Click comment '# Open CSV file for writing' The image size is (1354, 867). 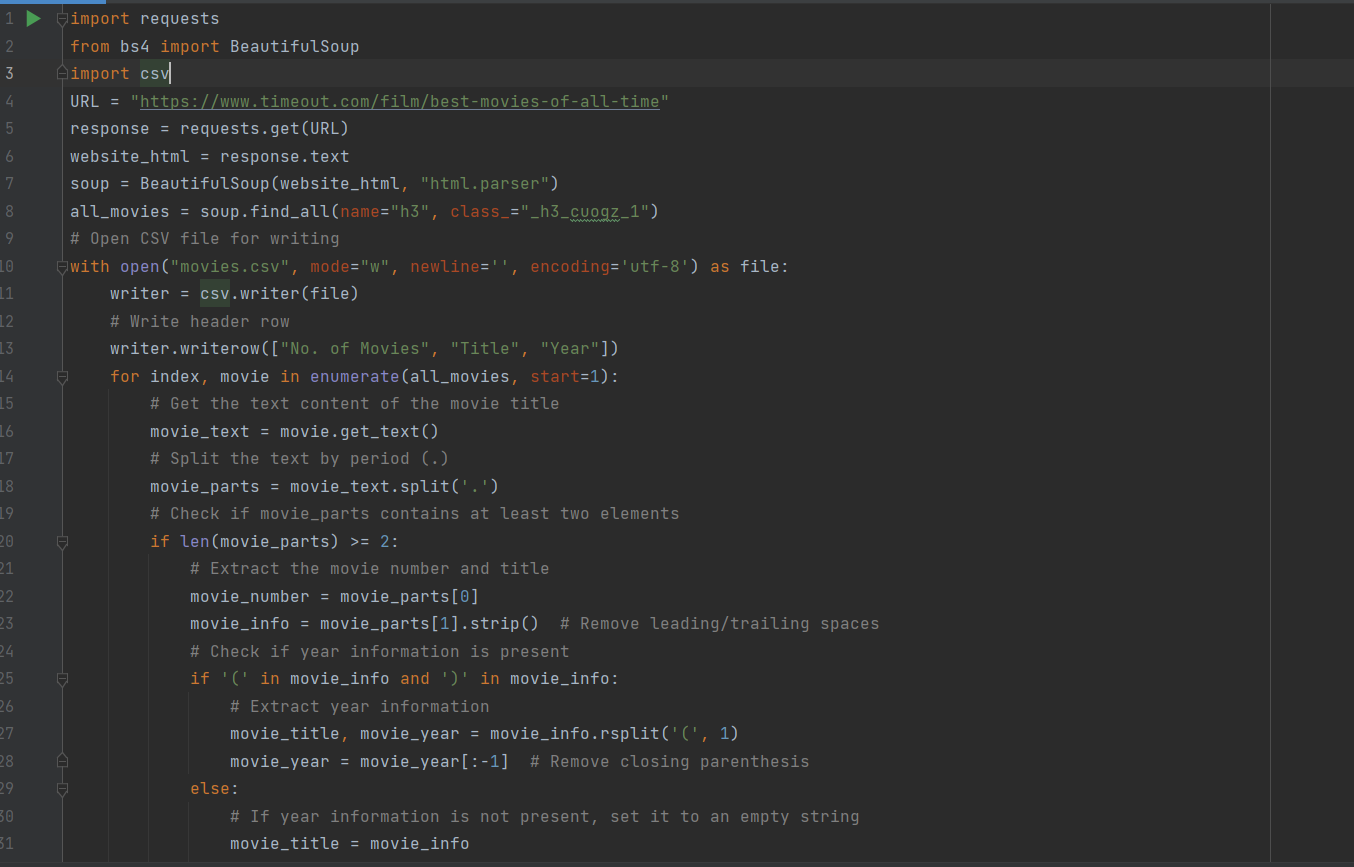[205, 239]
